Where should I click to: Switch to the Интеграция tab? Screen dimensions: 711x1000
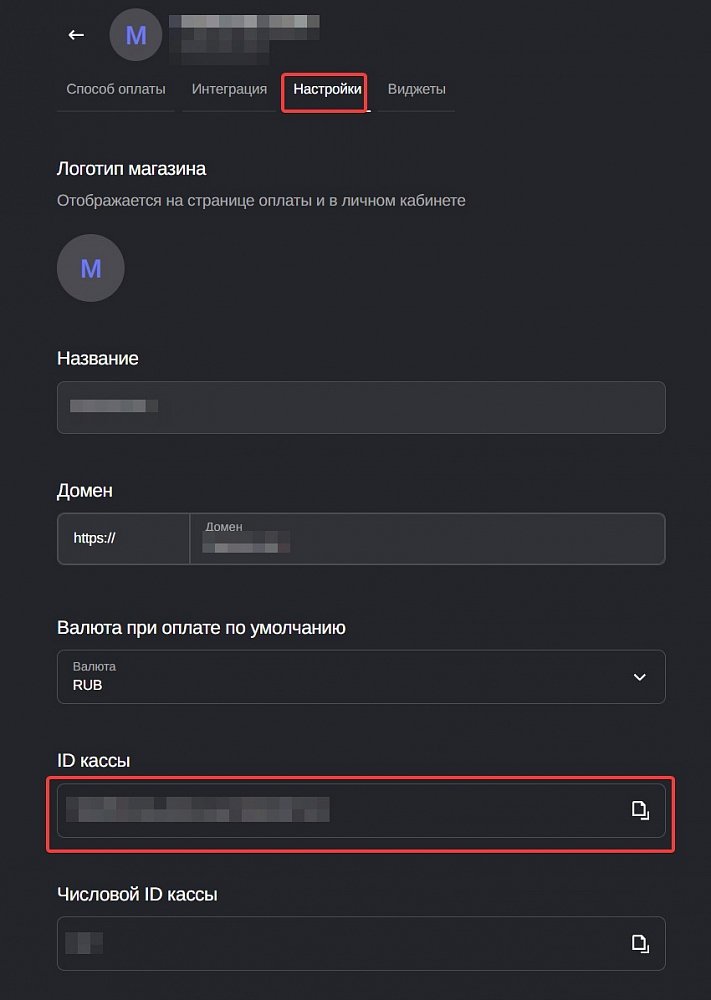229,89
